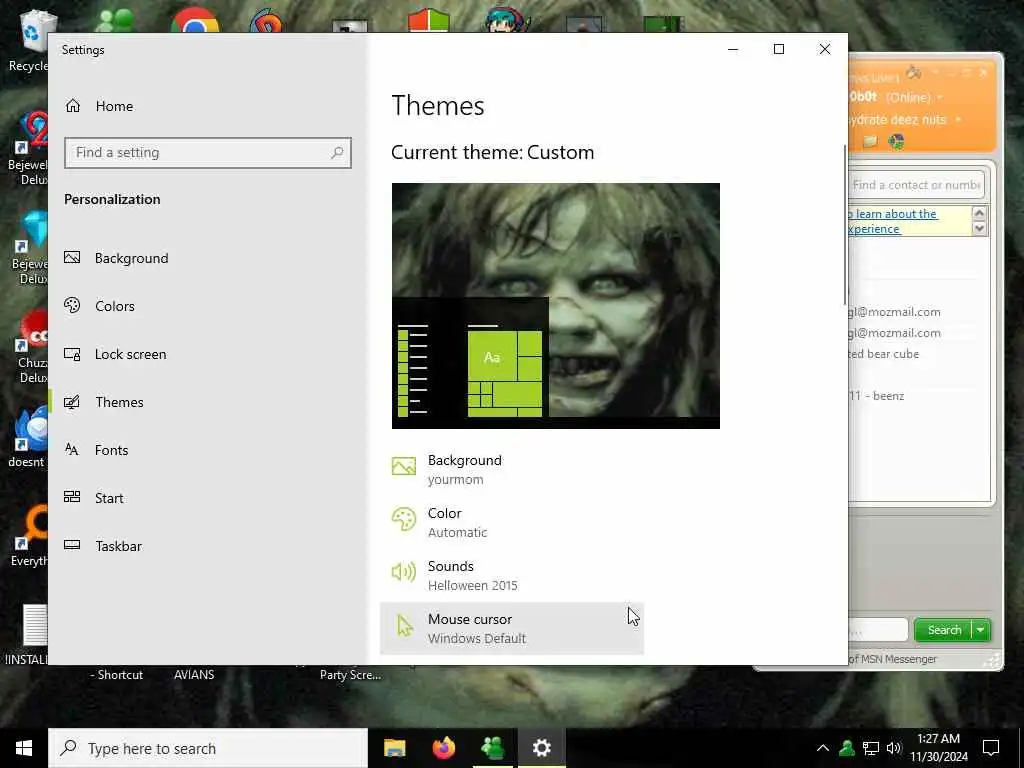Click the Type here to search box
Screen dimensions: 1024x768
[x=208, y=748]
